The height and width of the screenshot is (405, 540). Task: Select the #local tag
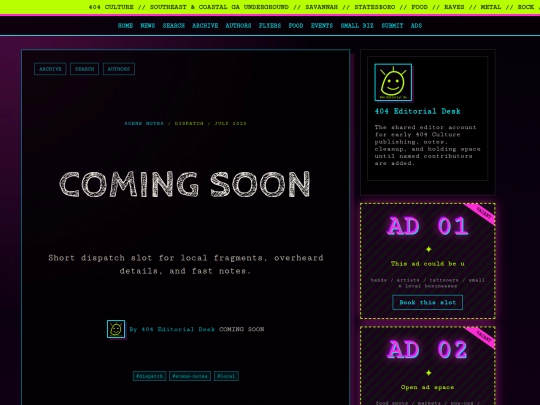[x=226, y=376]
